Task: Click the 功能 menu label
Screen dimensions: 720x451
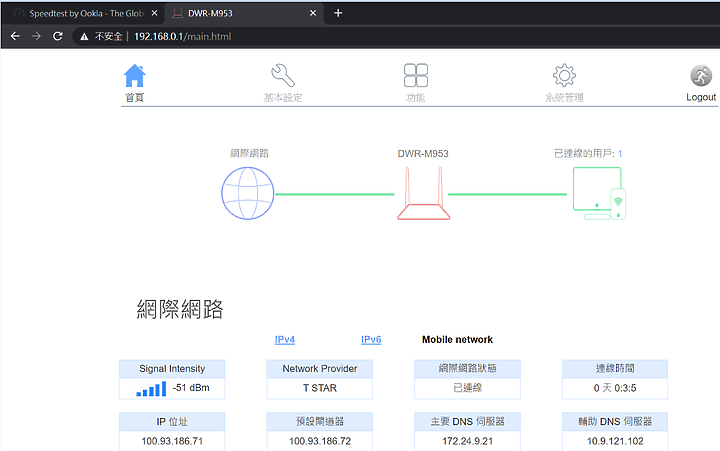Action: [x=416, y=97]
